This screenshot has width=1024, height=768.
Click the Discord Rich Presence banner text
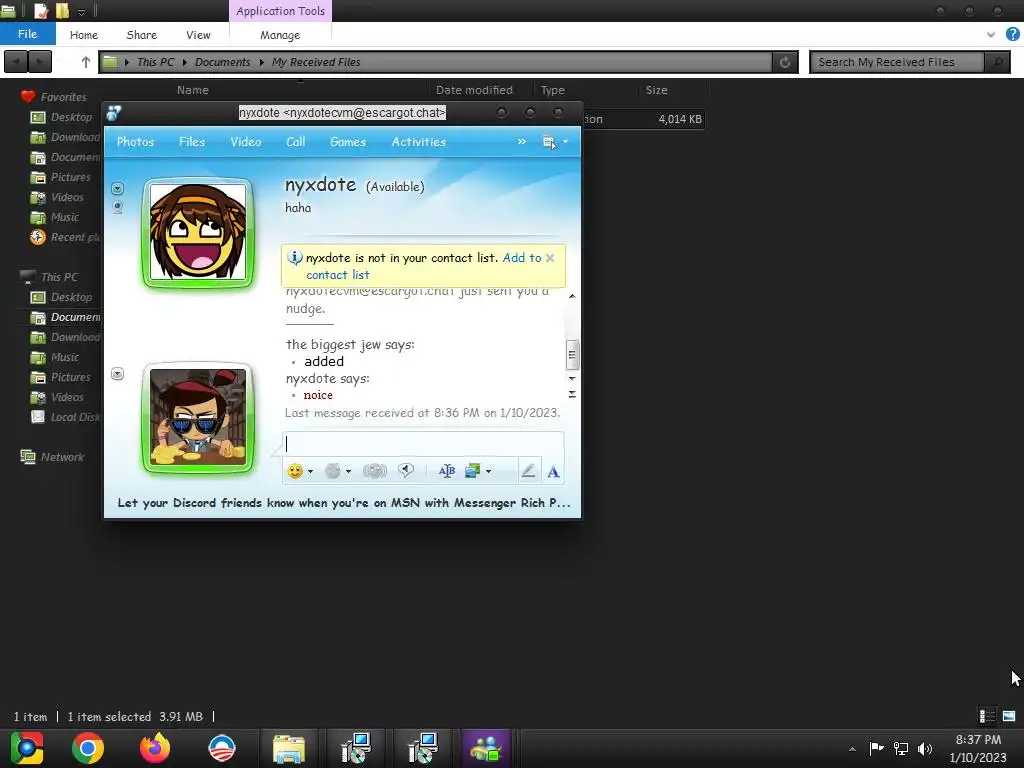(344, 503)
